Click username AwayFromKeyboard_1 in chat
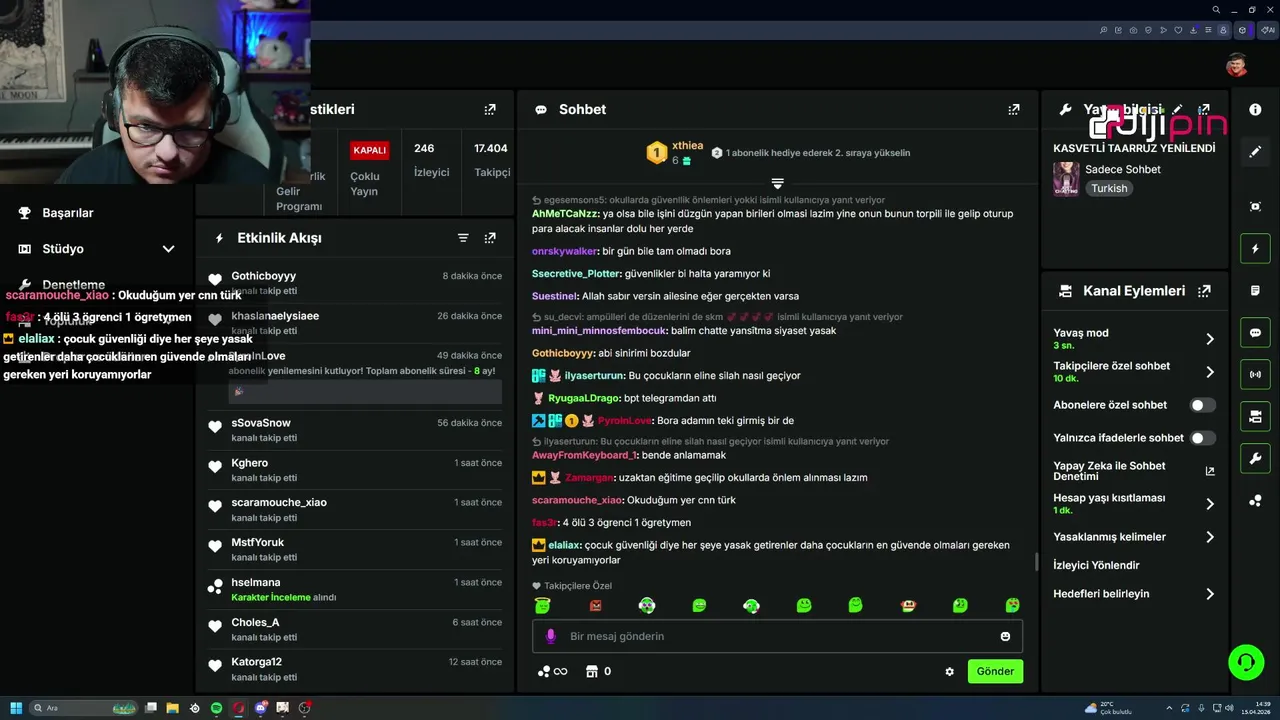1280x720 pixels. point(584,455)
